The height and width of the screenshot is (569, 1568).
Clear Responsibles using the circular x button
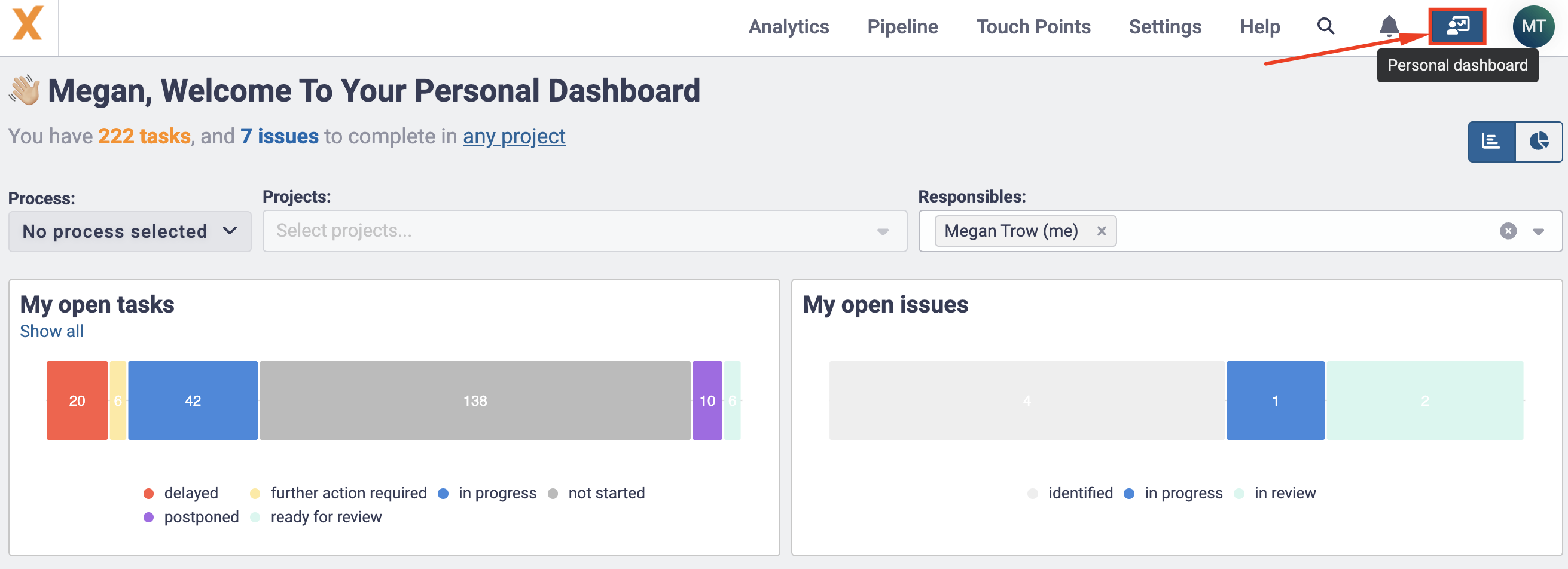click(x=1508, y=231)
